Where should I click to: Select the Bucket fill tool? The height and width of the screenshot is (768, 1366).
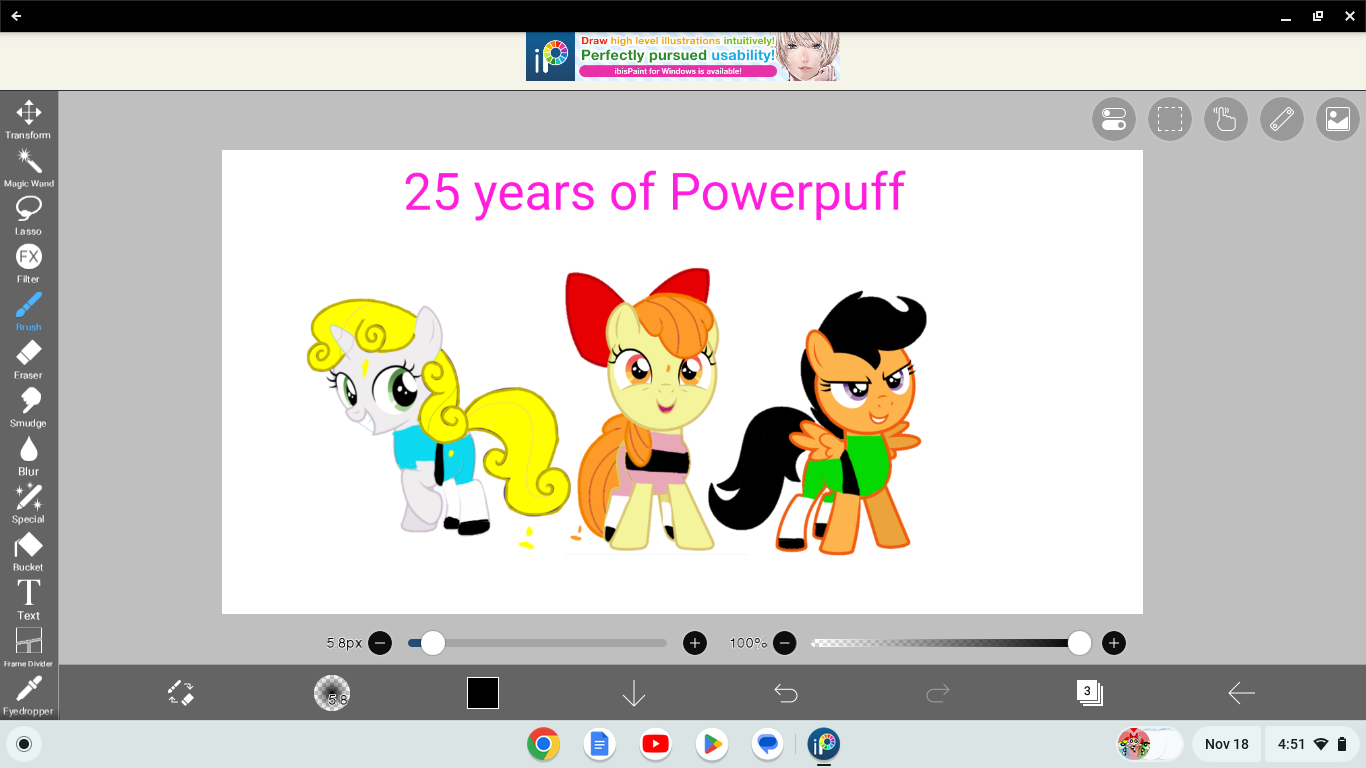click(x=28, y=552)
